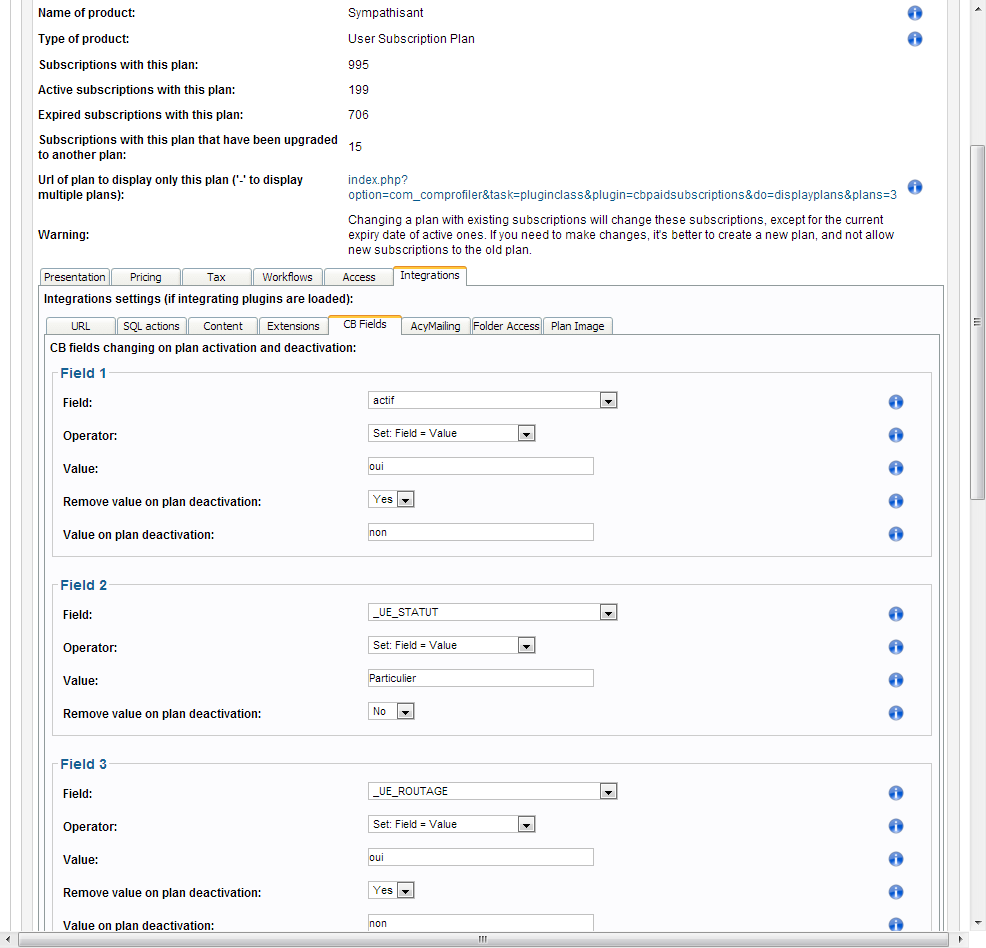Open Field 3 Operator dropdown
Viewport: 986px width, 948px height.
(x=451, y=824)
